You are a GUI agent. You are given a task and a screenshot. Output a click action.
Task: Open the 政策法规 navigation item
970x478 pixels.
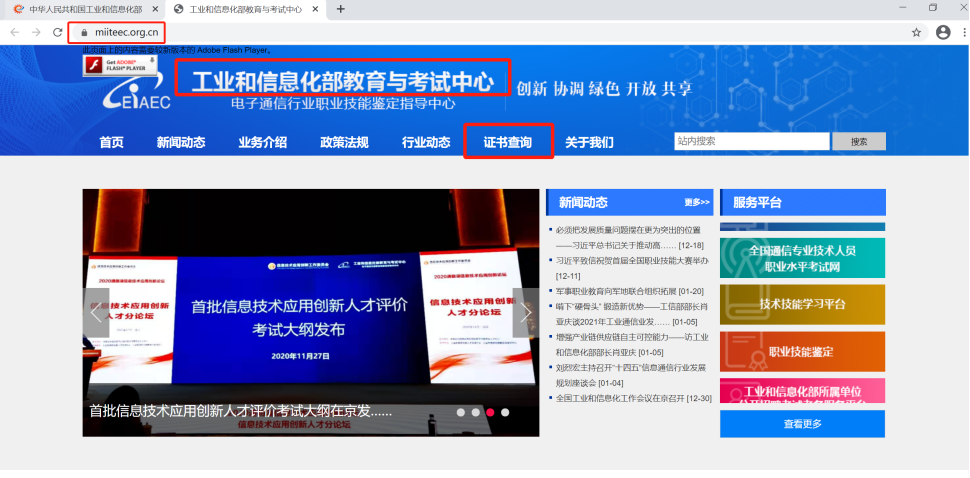tap(344, 142)
